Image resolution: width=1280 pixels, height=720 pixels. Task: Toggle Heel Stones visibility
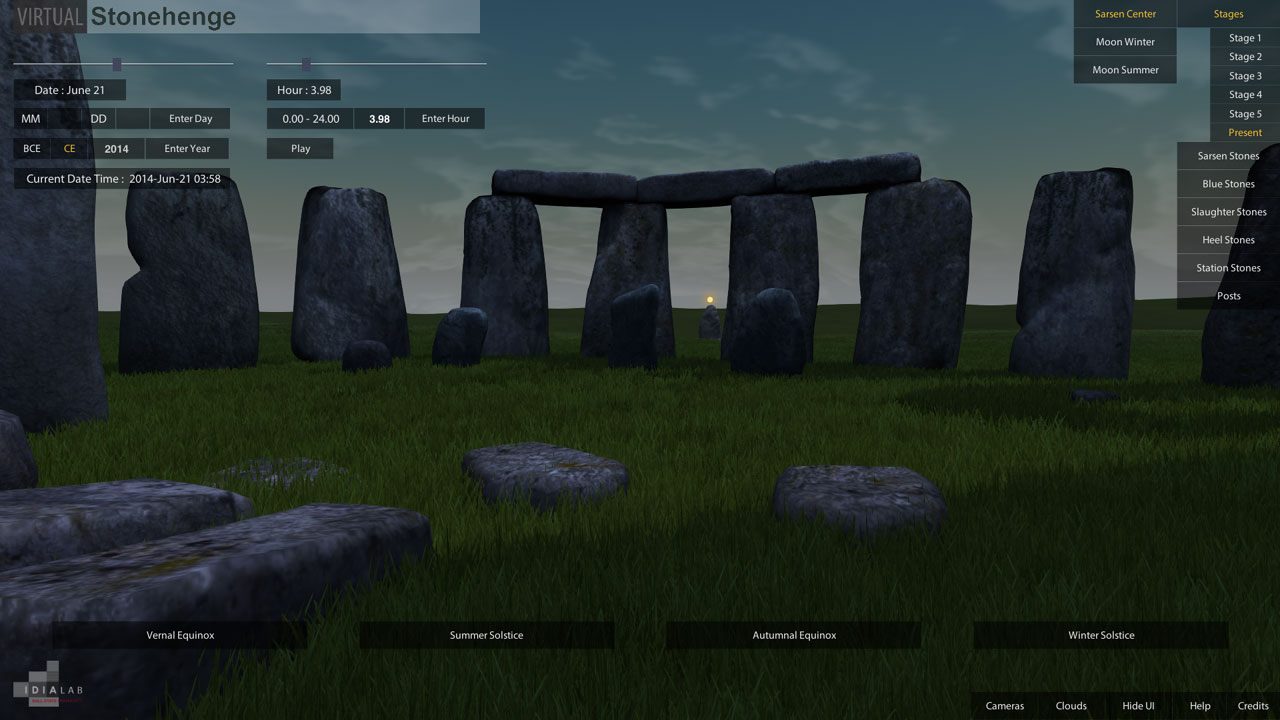[x=1228, y=240]
